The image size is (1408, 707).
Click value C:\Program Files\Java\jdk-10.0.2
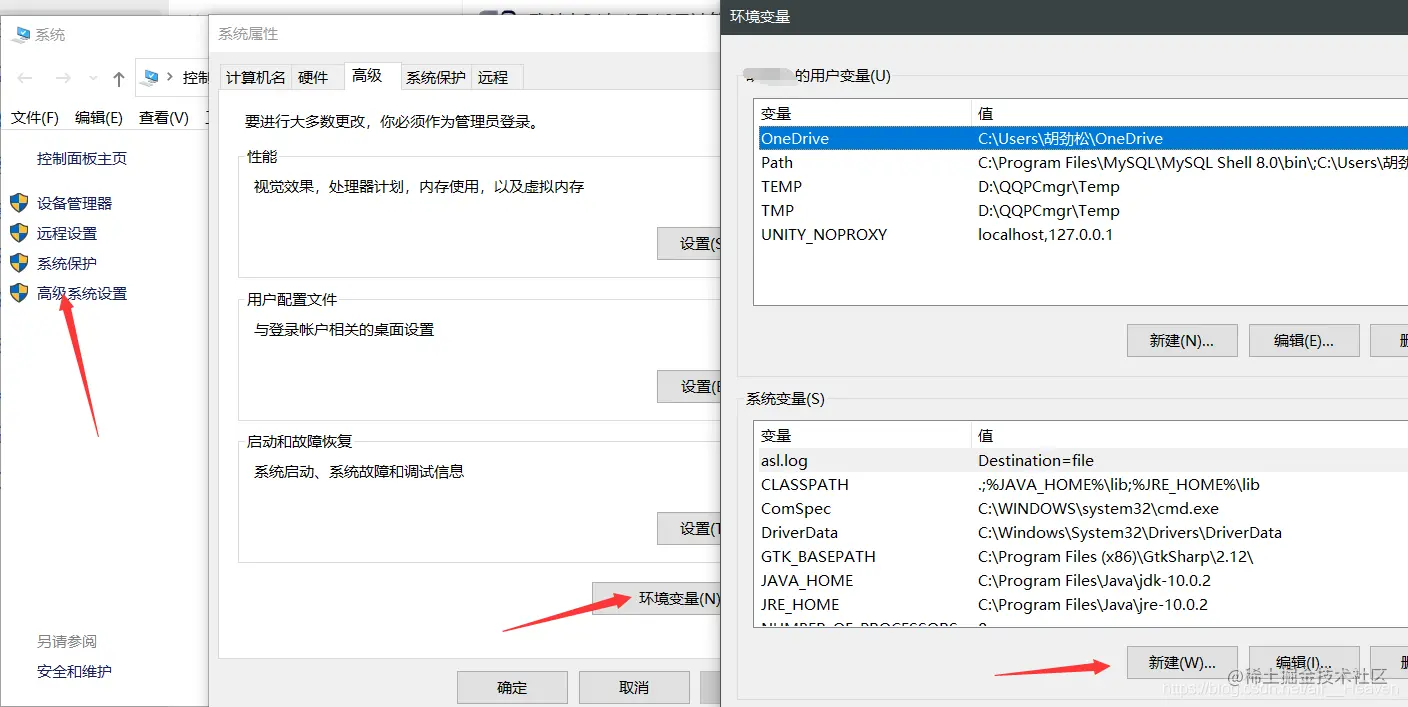click(x=1093, y=580)
